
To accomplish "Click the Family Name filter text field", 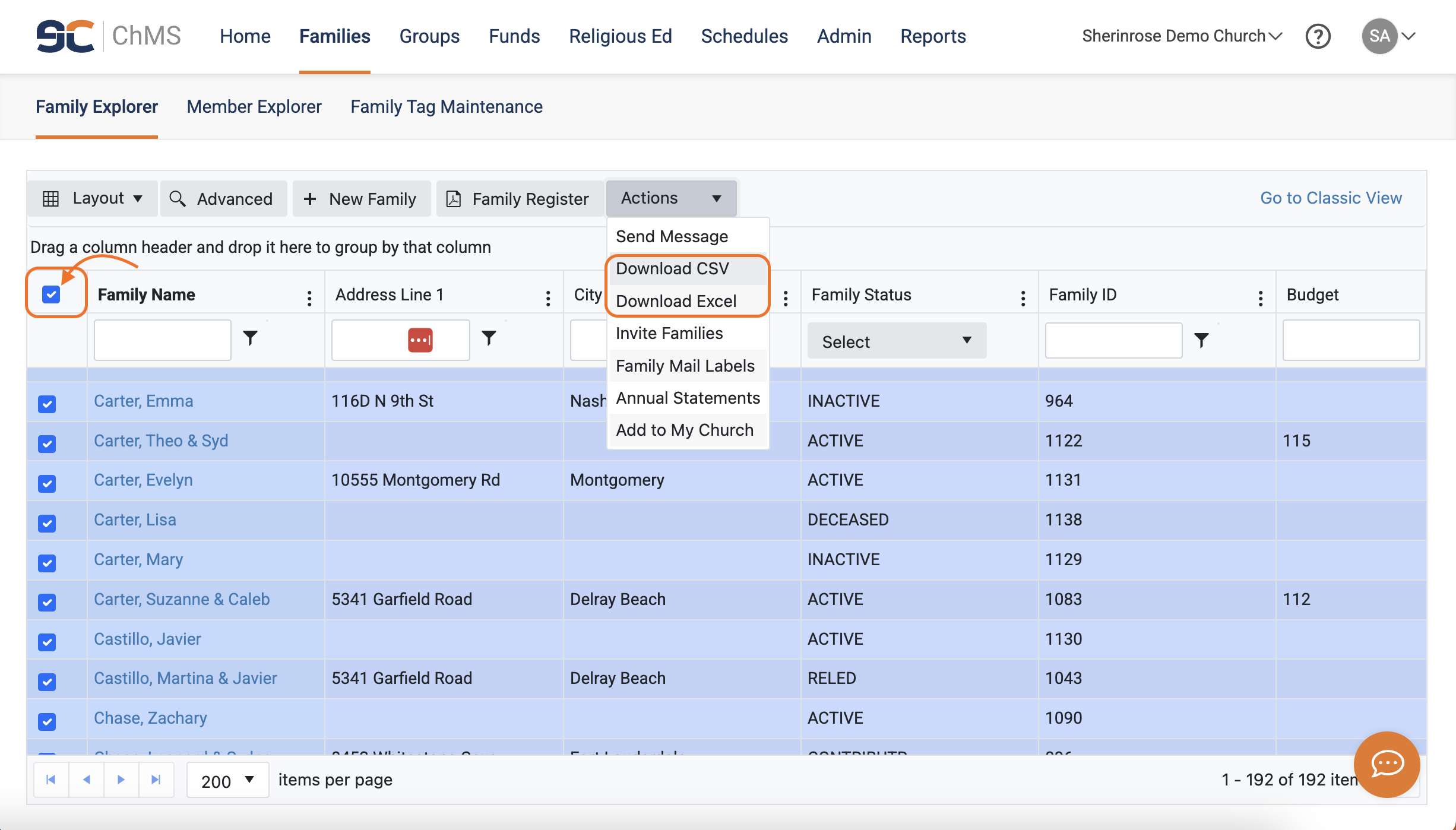I will click(x=162, y=340).
